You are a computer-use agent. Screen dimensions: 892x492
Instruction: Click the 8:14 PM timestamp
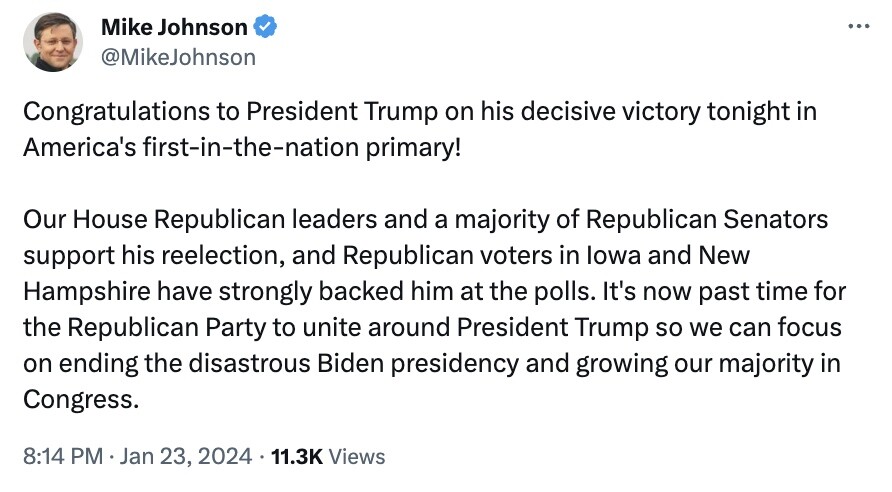click(x=62, y=456)
